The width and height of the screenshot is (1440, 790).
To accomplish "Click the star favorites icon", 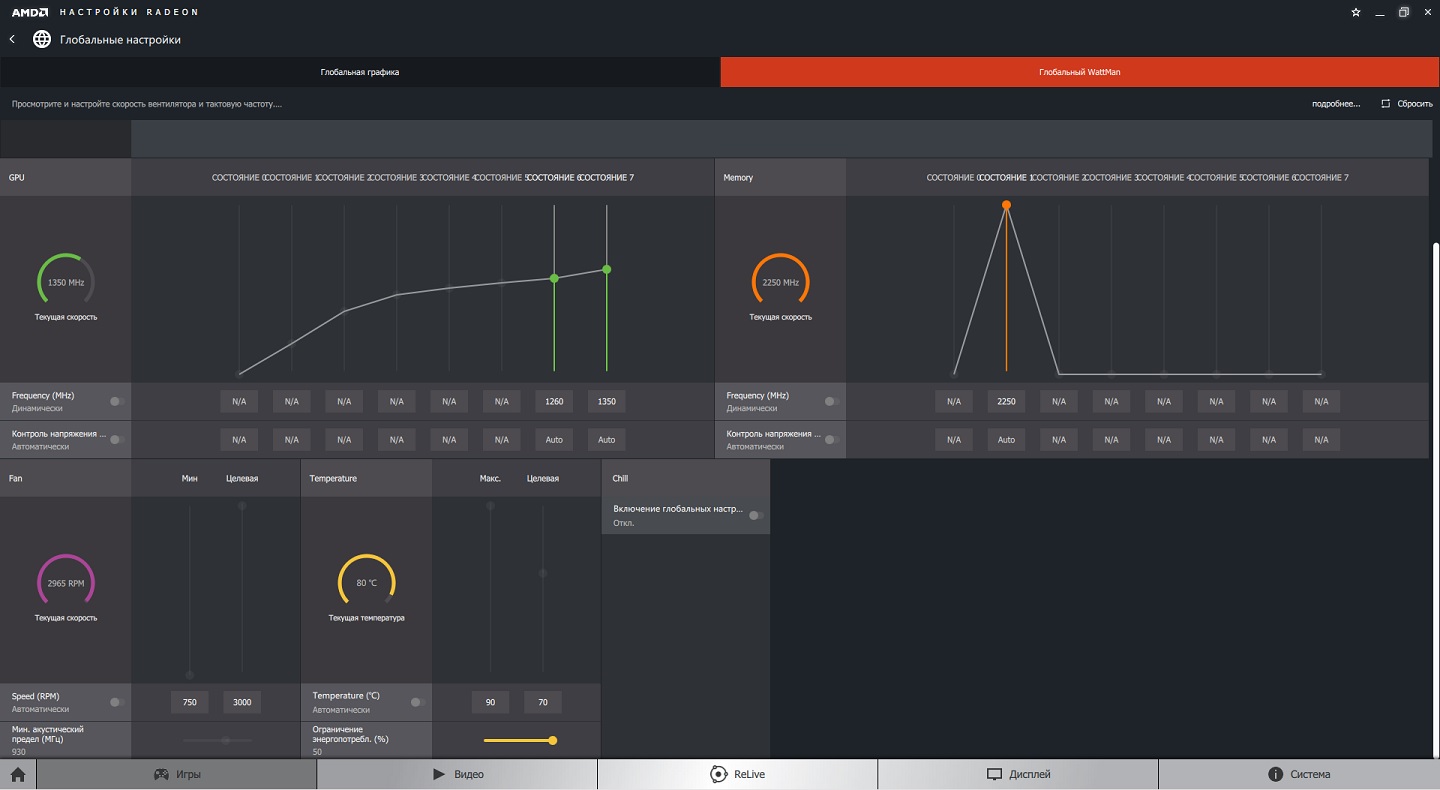I will 1356,12.
